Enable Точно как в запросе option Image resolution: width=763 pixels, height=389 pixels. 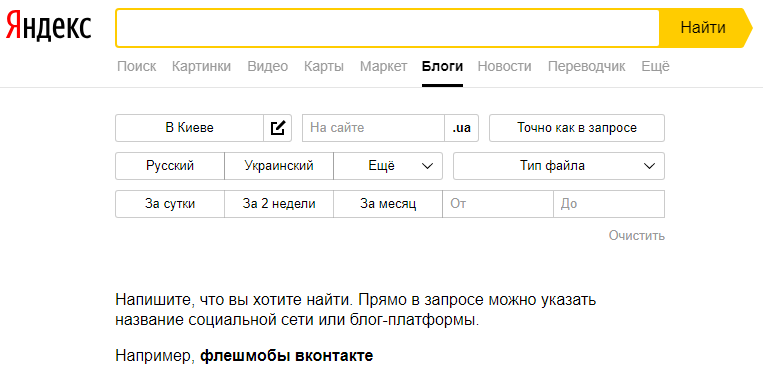point(577,128)
